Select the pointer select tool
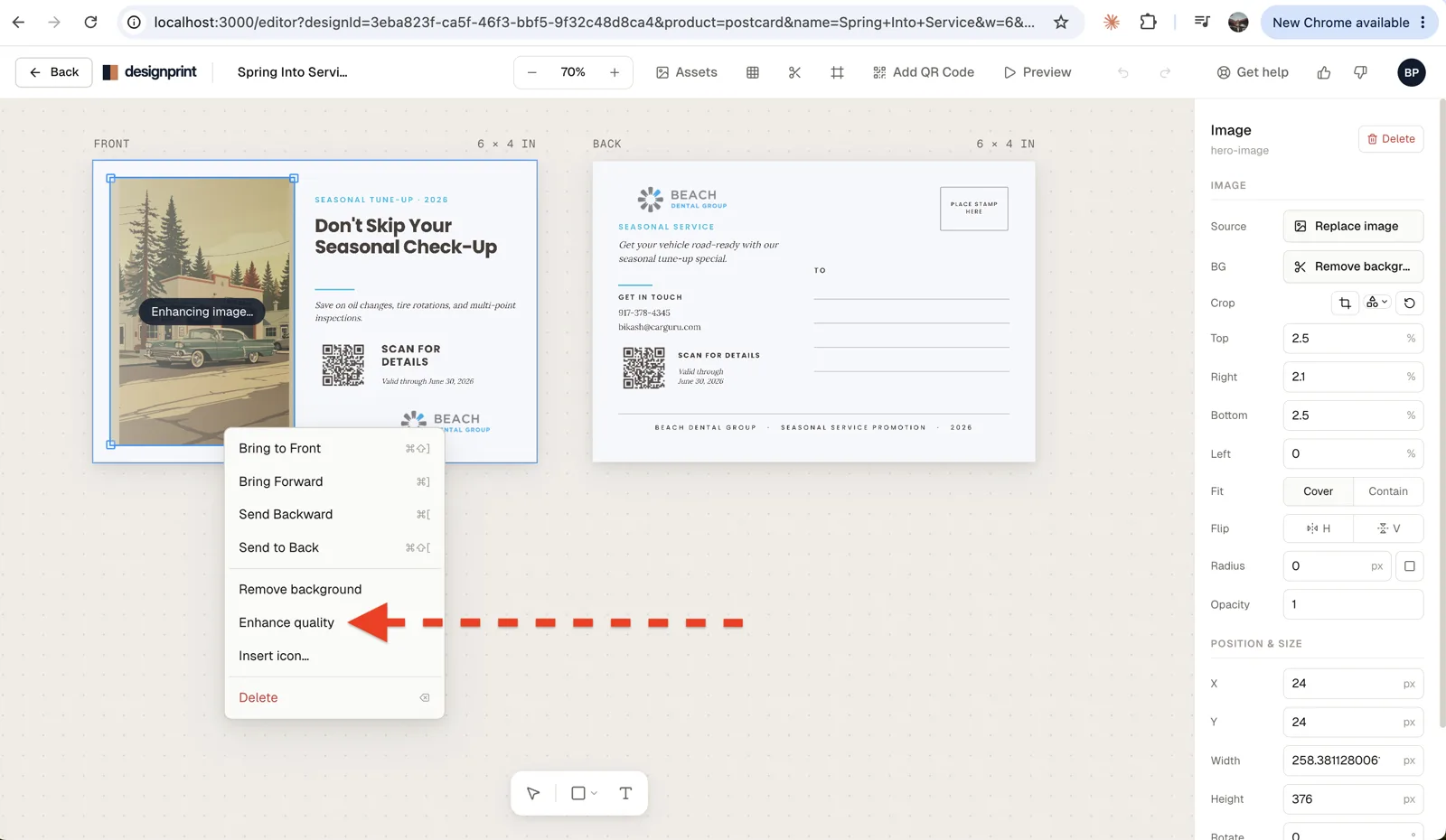1446x840 pixels. [x=533, y=793]
